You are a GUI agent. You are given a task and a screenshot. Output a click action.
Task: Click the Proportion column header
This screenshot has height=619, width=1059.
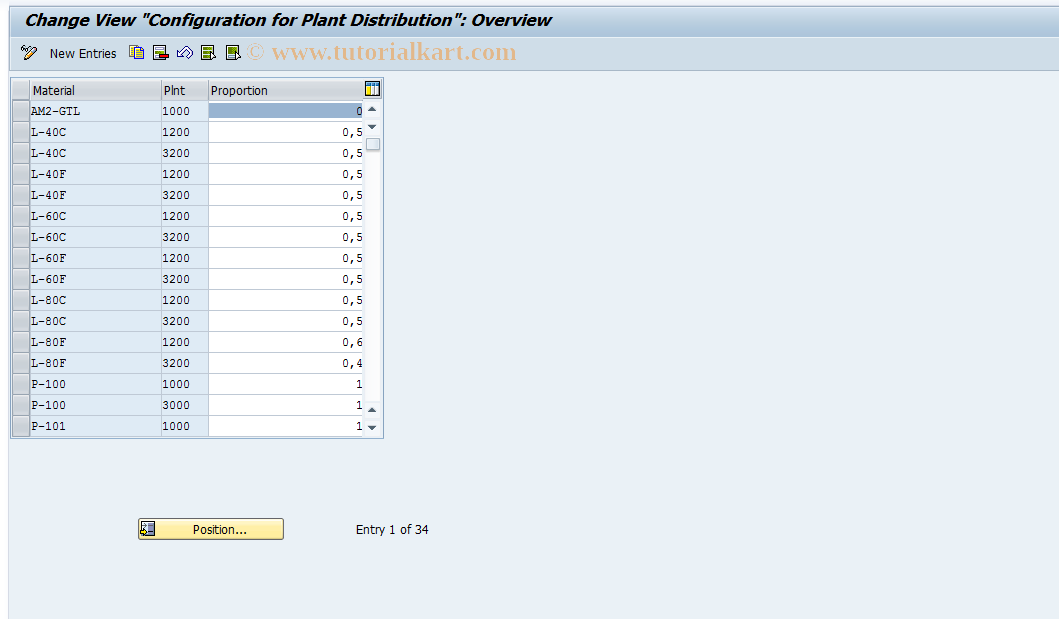click(x=286, y=90)
